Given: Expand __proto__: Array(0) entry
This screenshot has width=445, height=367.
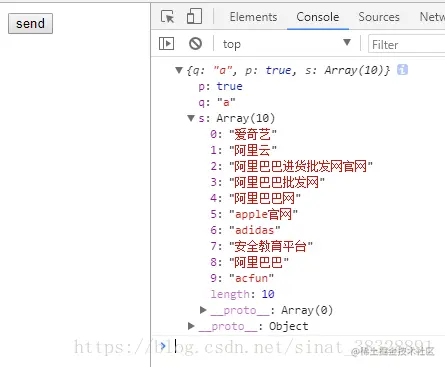Looking at the screenshot, I should point(203,310).
